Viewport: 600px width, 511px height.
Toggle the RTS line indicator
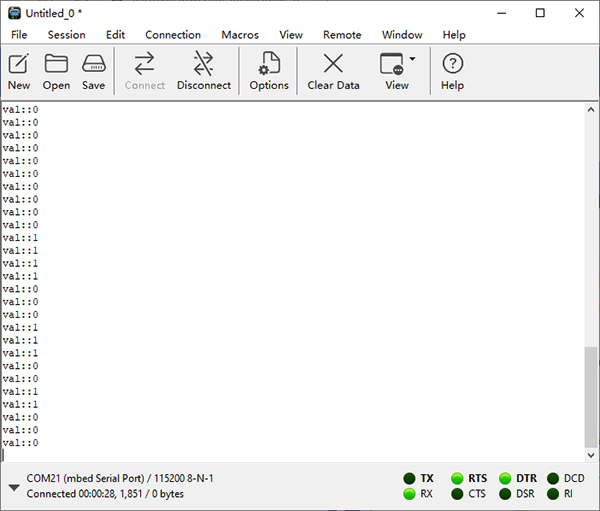click(x=457, y=478)
